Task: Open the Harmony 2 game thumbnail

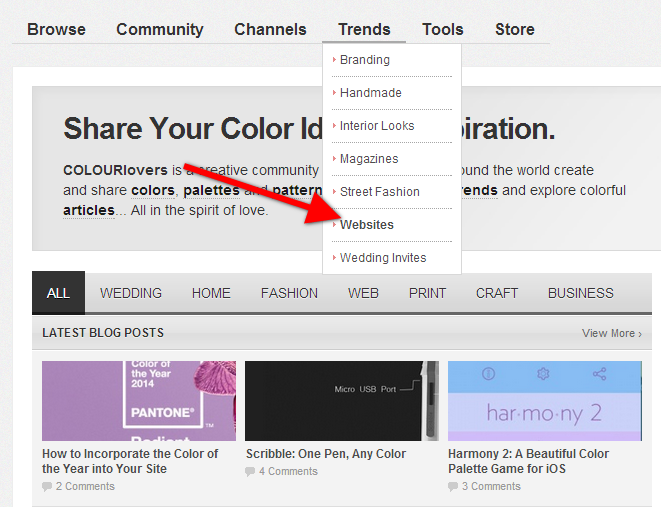Action: pyautogui.click(x=544, y=400)
